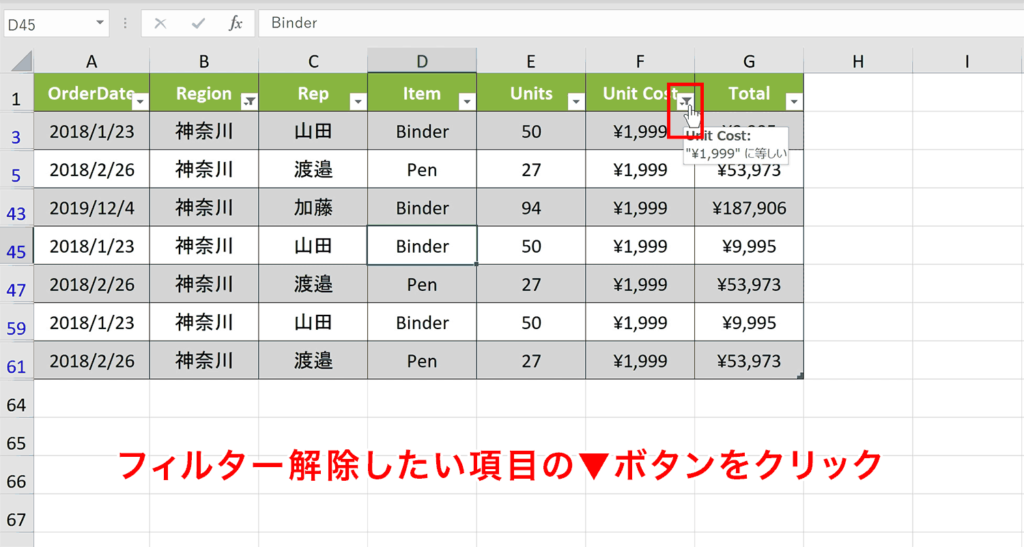The height and width of the screenshot is (547, 1024).
Task: Click 2018/2/26 date in row 5
Action: pos(91,170)
